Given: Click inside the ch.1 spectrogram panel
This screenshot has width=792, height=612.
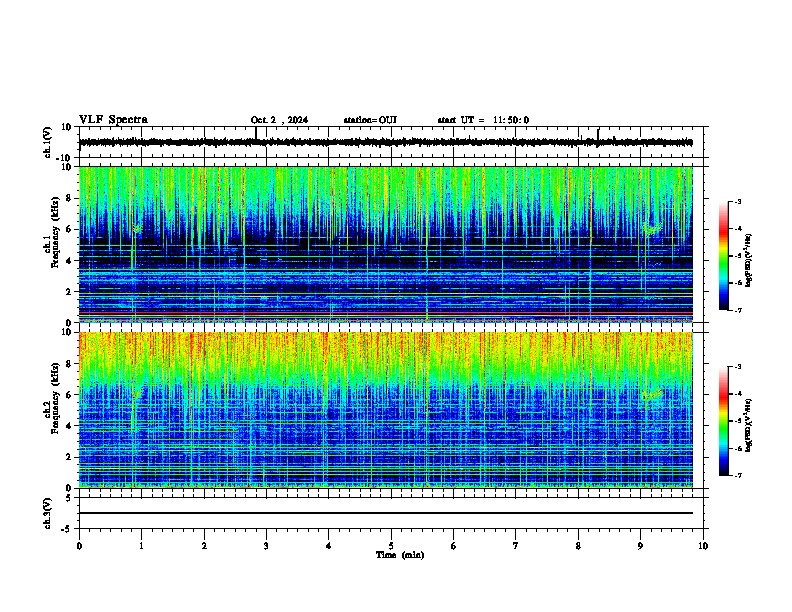Looking at the screenshot, I should pos(386,244).
